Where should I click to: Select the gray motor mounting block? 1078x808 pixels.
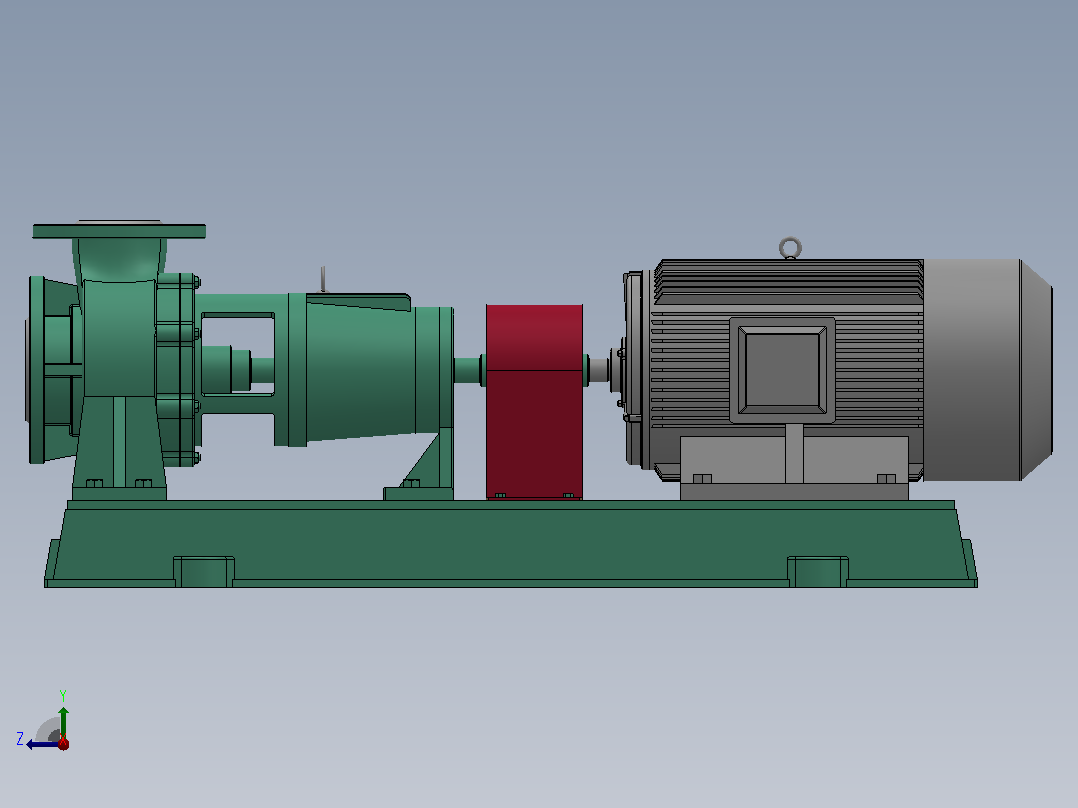pos(794,468)
